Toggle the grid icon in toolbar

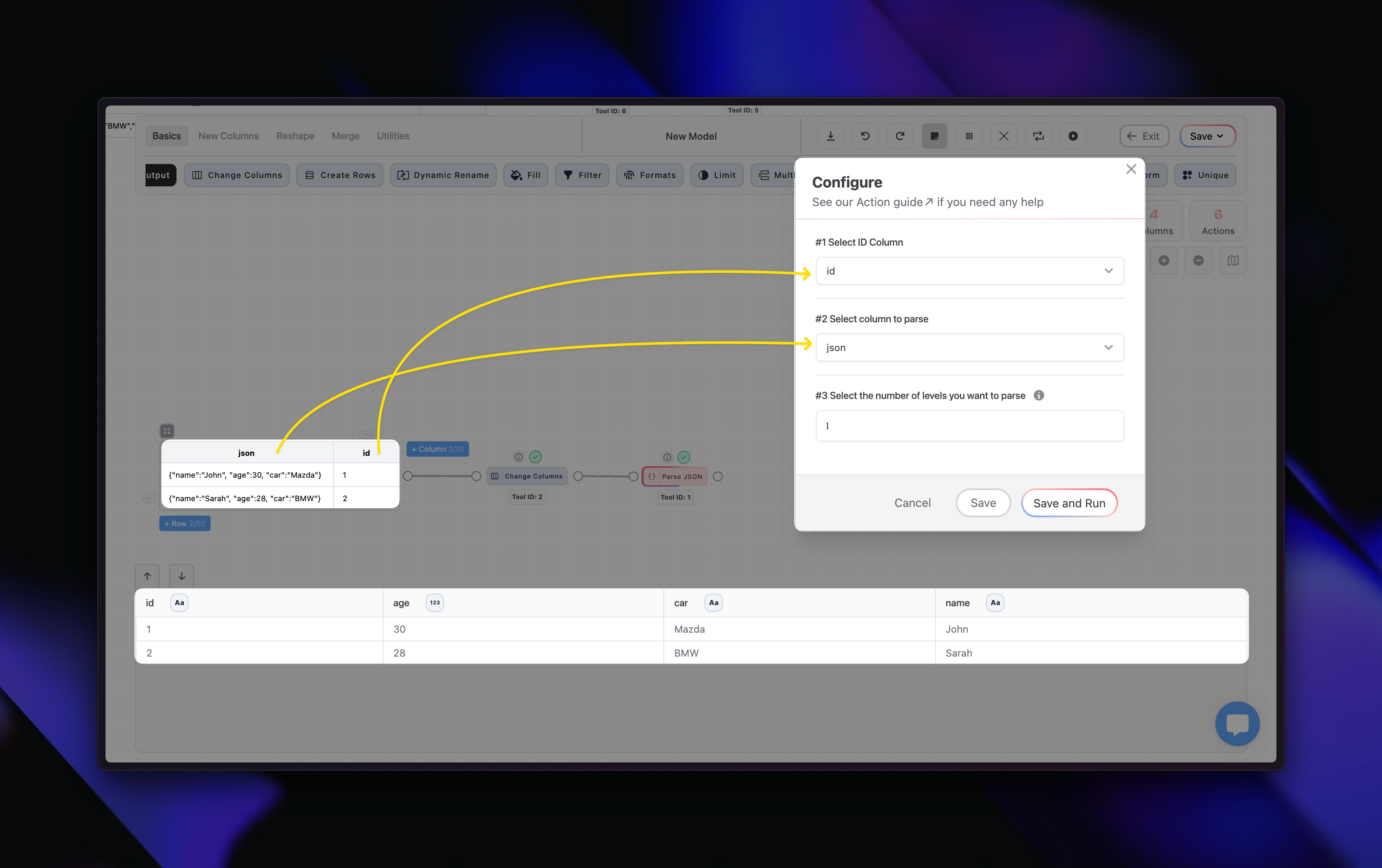point(969,136)
